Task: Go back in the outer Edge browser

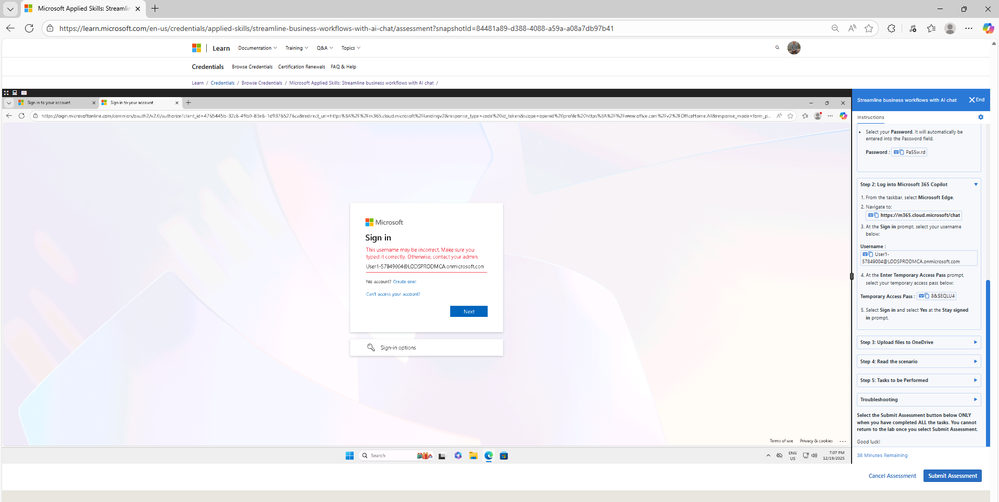Action: pyautogui.click(x=10, y=28)
